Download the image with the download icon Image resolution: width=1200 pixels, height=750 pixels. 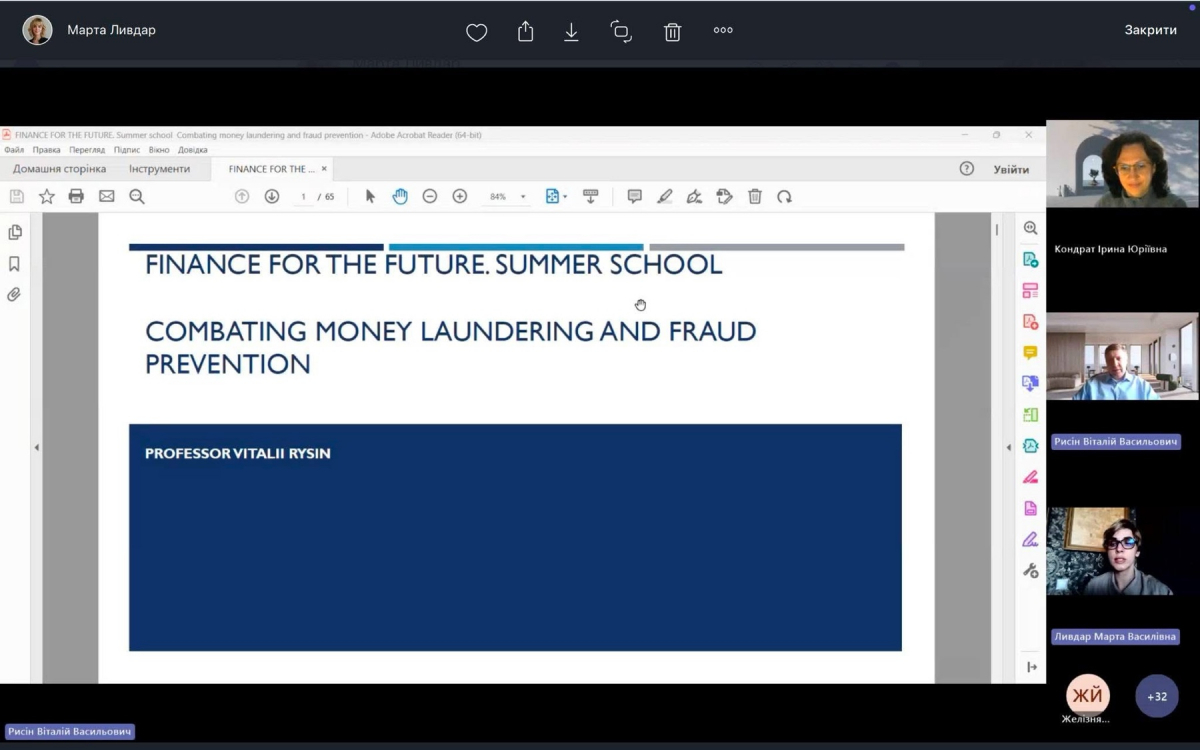click(x=571, y=32)
